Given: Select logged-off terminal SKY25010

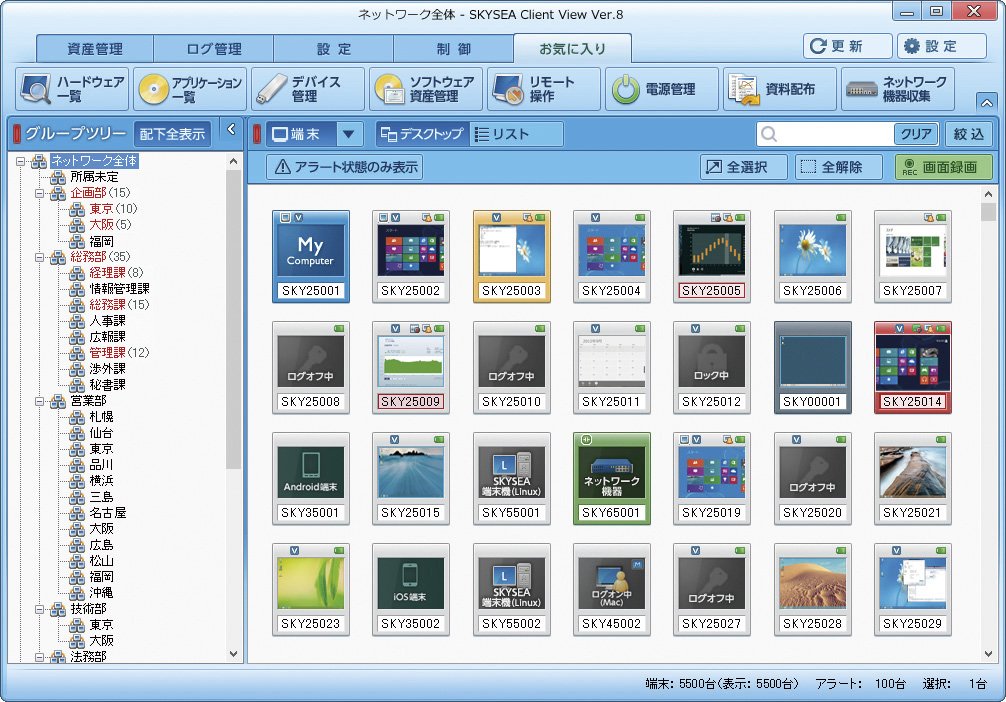Looking at the screenshot, I should coord(511,368).
